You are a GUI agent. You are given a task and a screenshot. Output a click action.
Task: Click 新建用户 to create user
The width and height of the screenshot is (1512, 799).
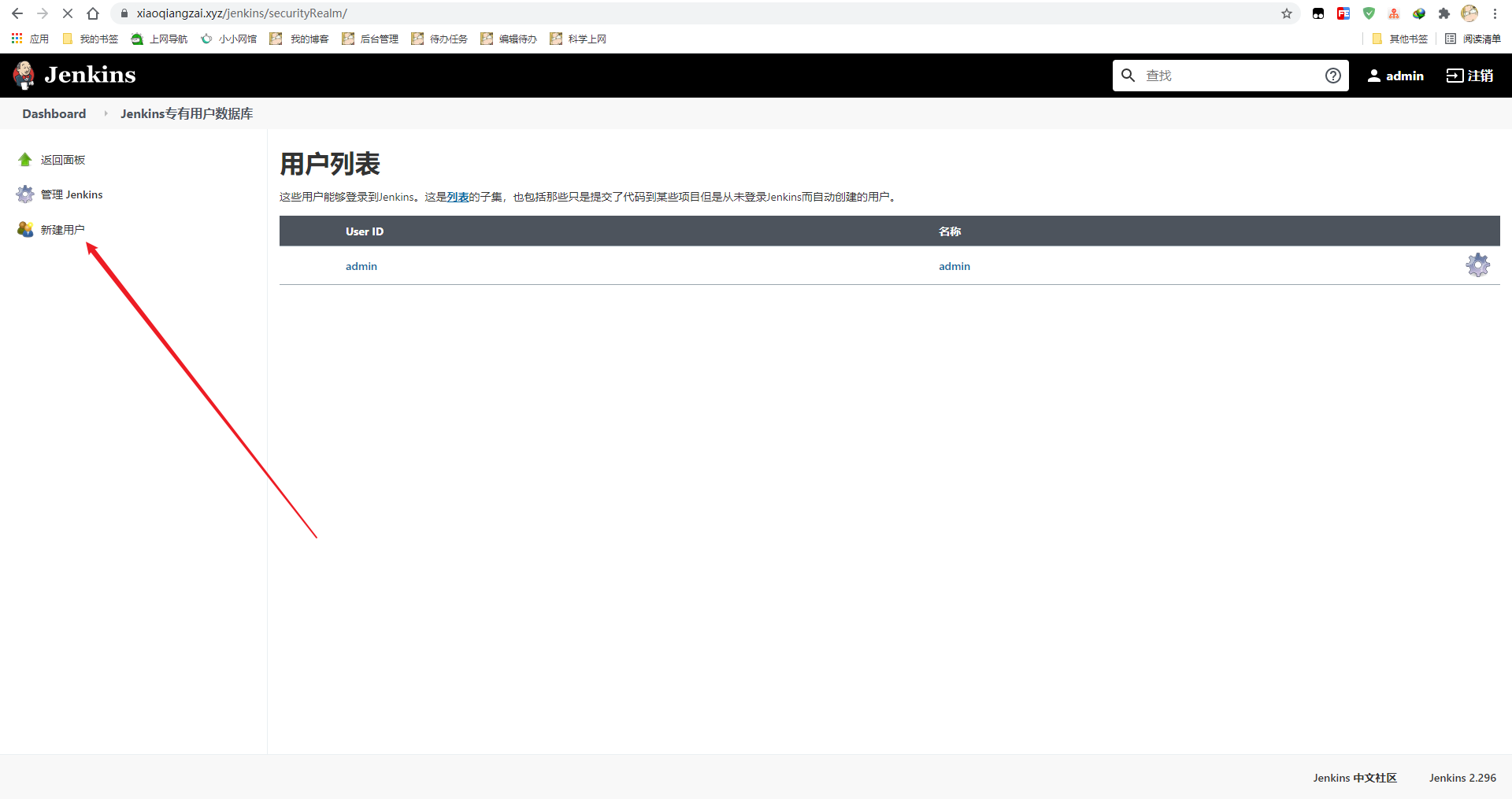(63, 229)
